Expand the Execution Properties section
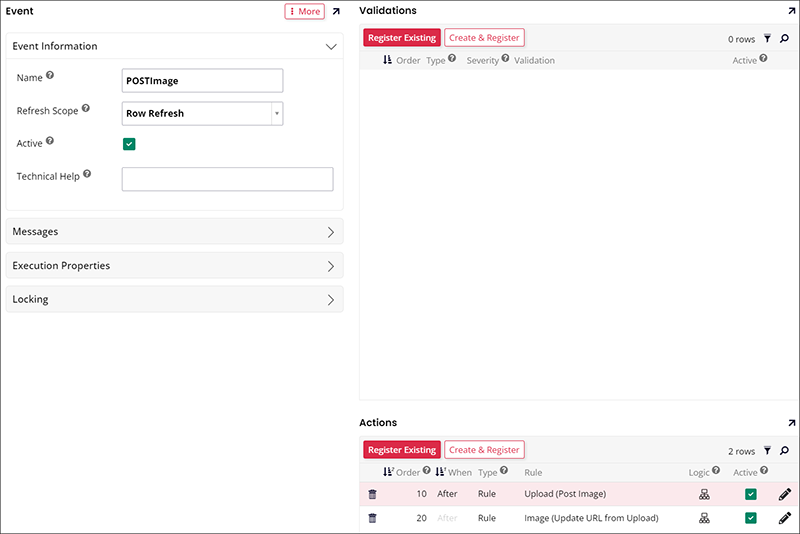Viewport: 800px width, 534px height. (174, 266)
